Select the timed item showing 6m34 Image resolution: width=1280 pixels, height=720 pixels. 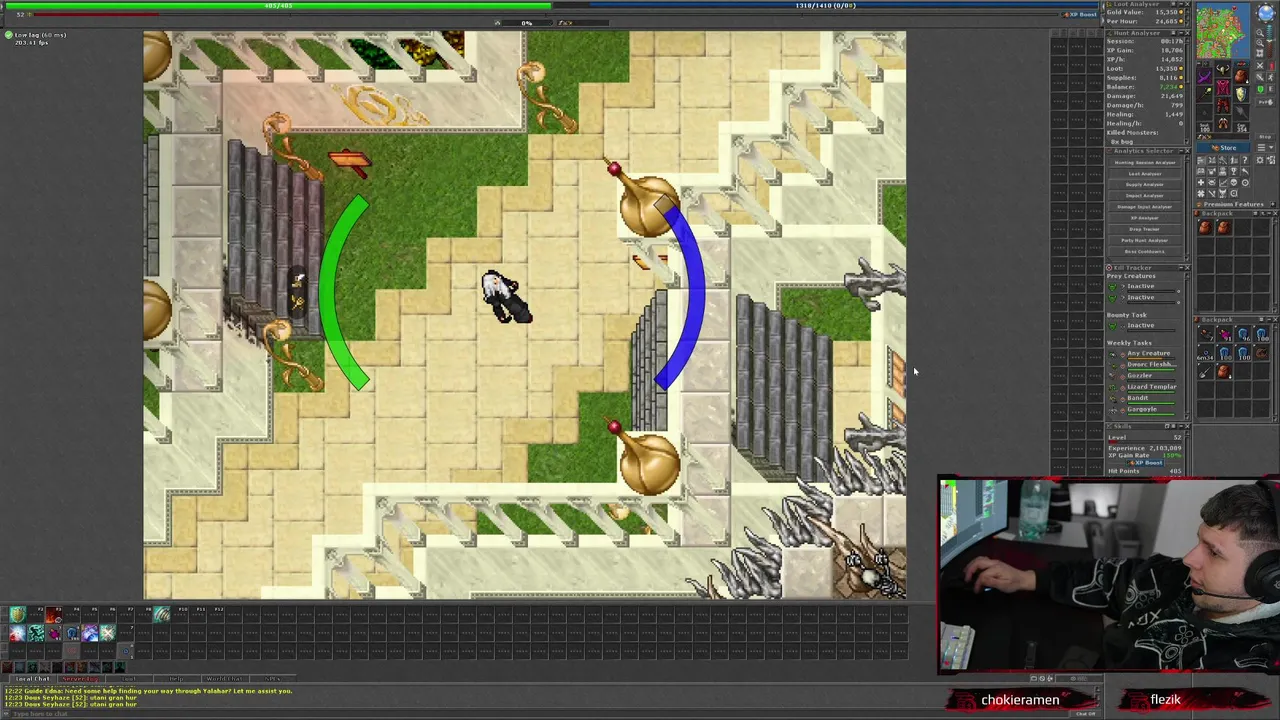click(1205, 353)
